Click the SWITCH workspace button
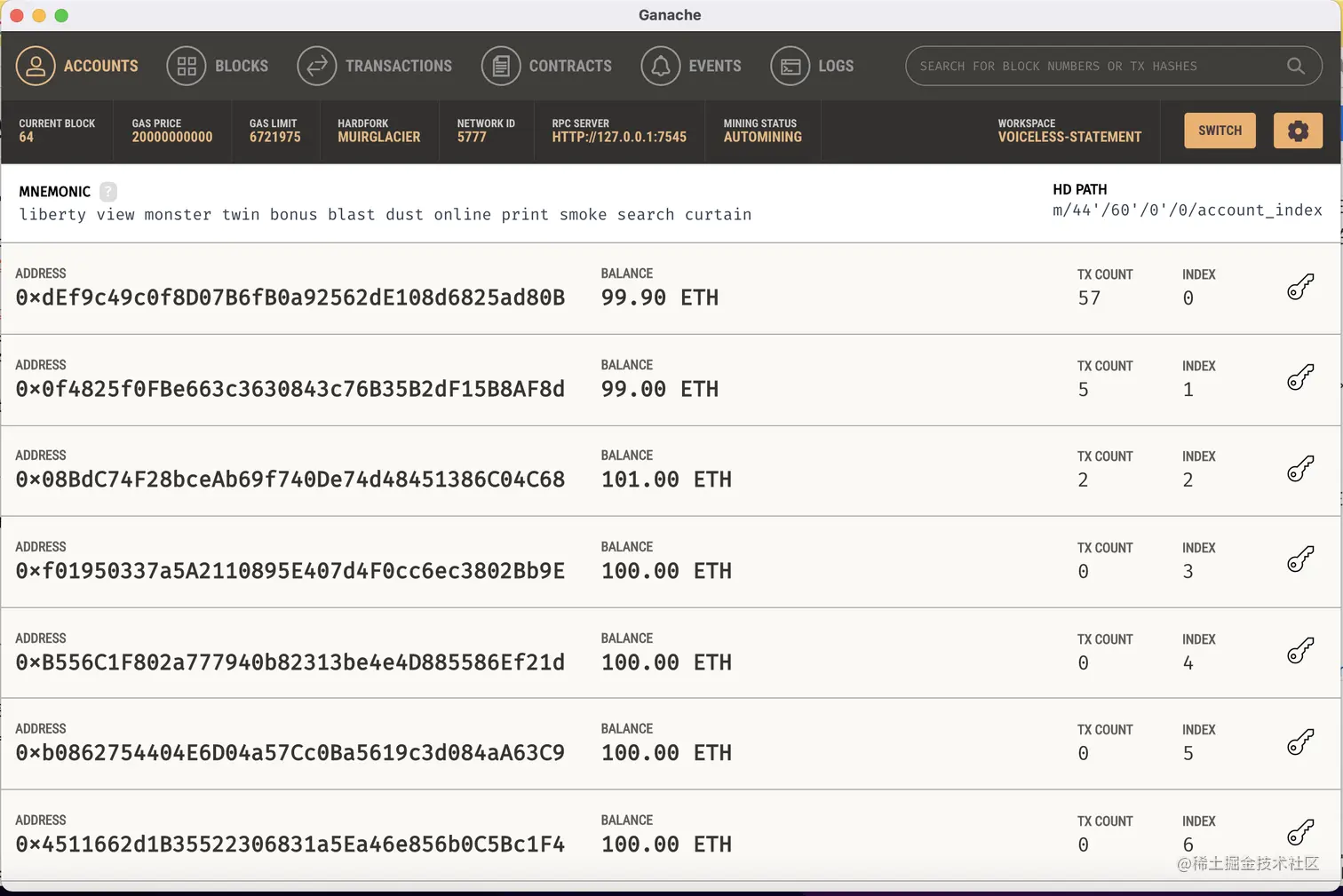The height and width of the screenshot is (896, 1343). (1220, 131)
